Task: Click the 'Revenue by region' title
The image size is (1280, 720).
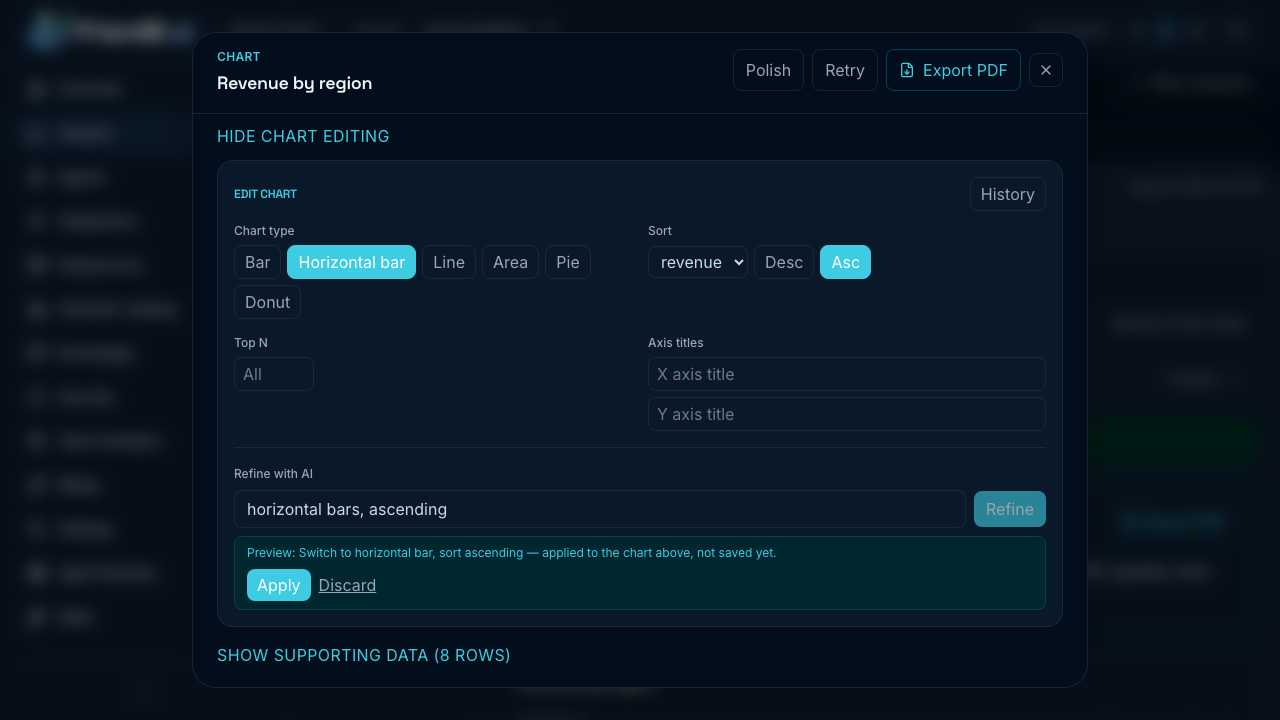Action: coord(294,83)
